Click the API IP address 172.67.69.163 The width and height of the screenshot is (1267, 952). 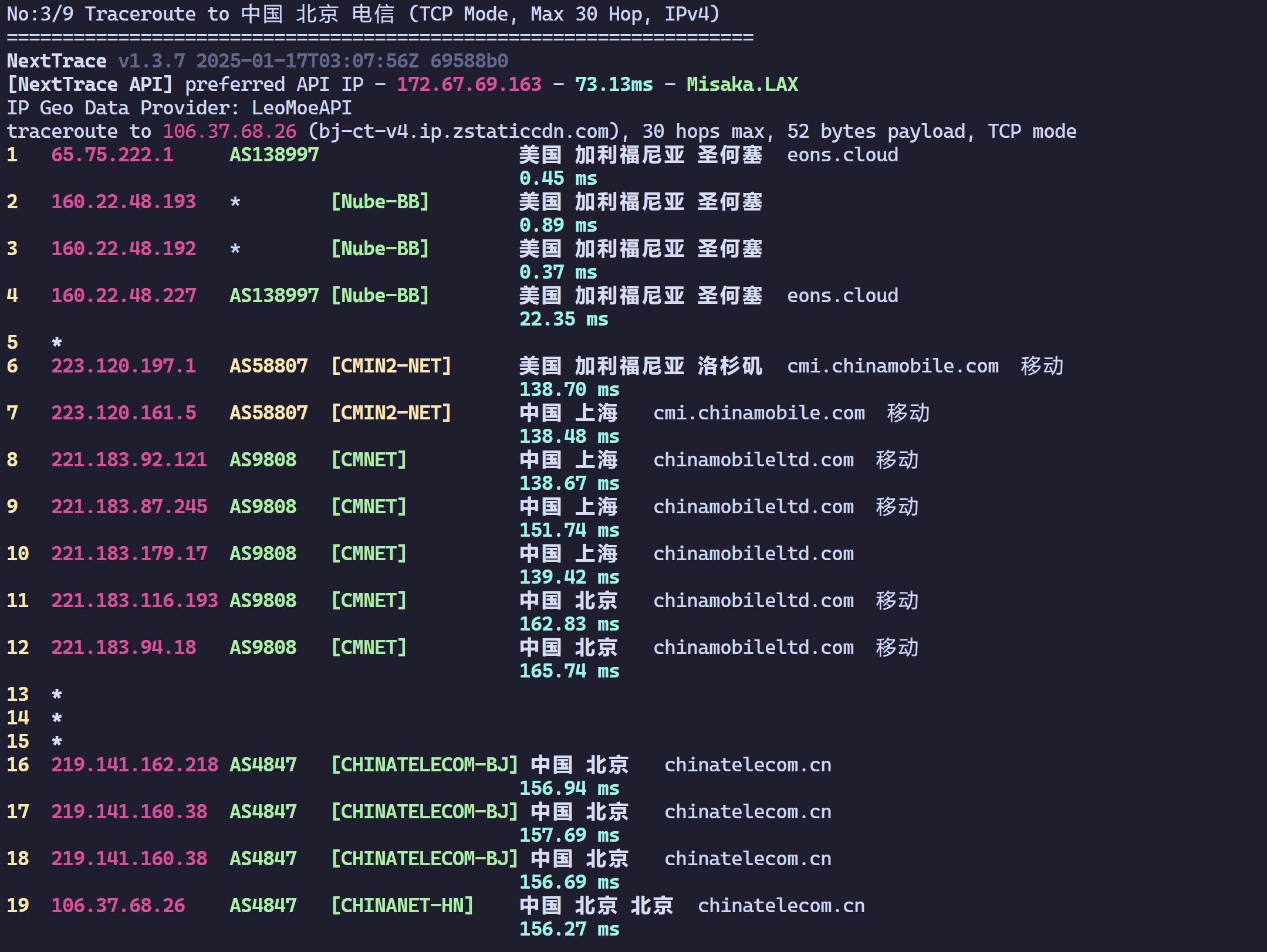[x=469, y=84]
